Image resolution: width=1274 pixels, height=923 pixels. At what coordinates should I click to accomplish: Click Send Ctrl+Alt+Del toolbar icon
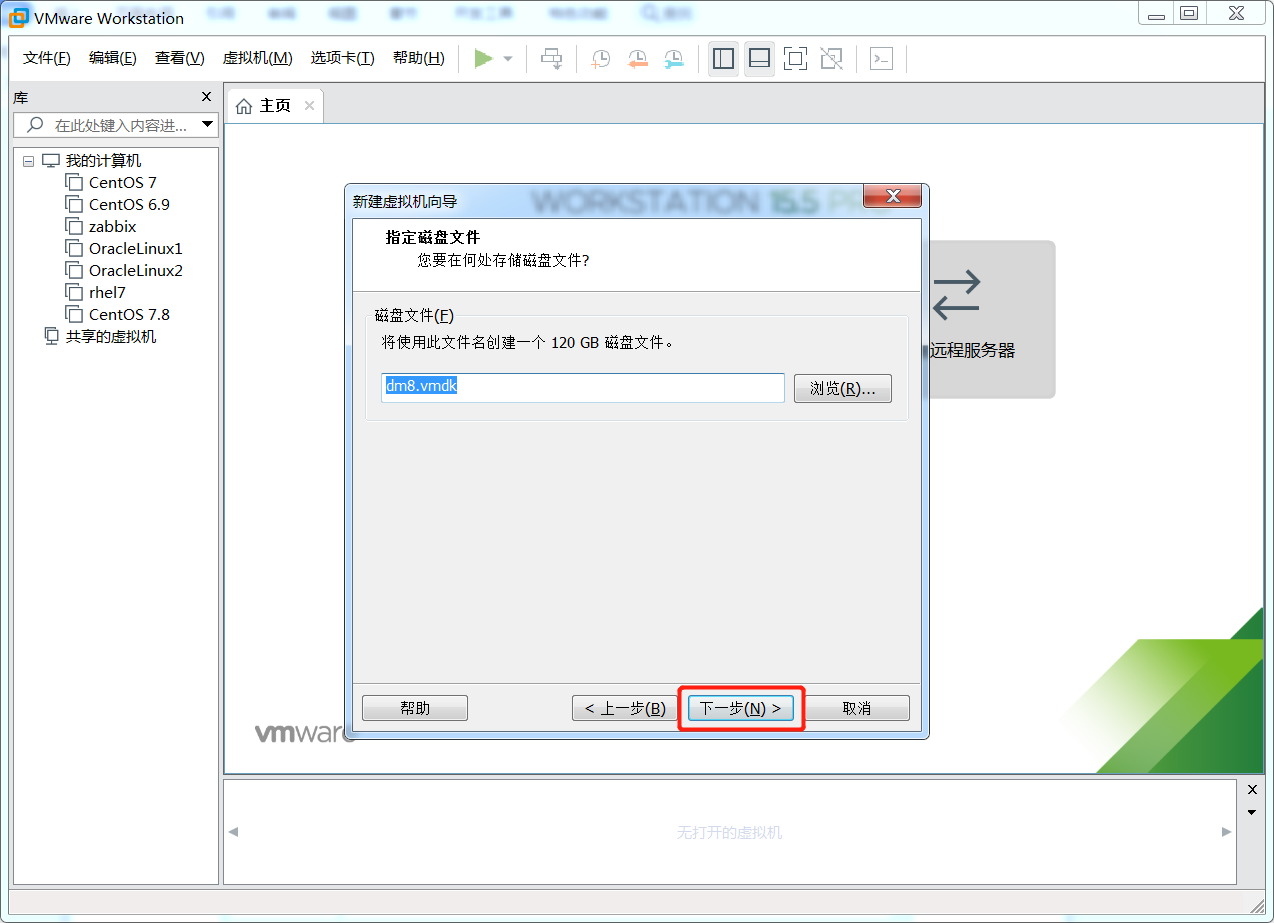[552, 59]
